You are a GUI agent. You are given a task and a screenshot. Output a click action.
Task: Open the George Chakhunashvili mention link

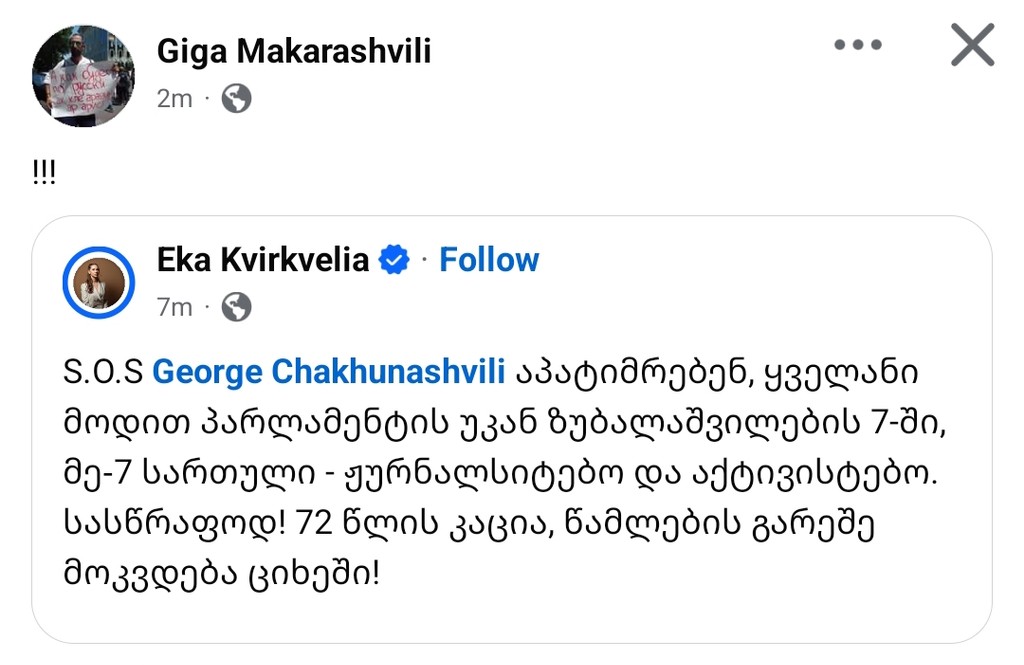pos(329,373)
